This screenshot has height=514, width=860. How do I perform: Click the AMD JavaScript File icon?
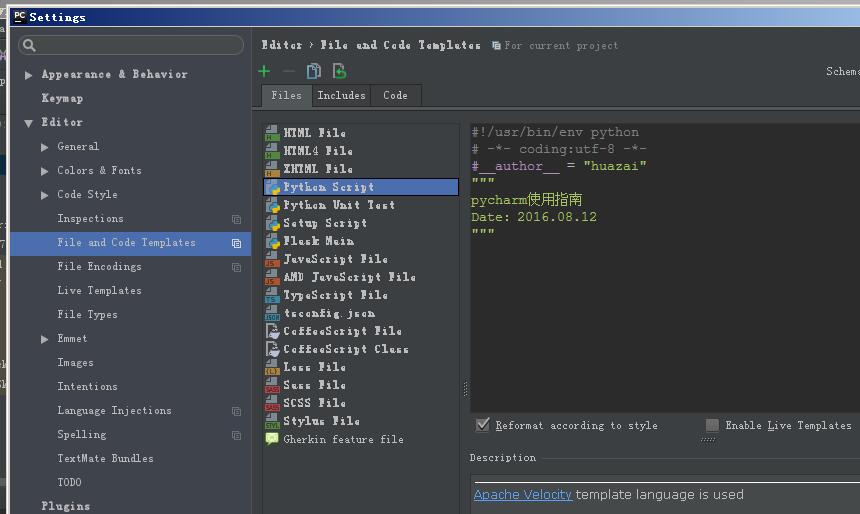coord(272,277)
